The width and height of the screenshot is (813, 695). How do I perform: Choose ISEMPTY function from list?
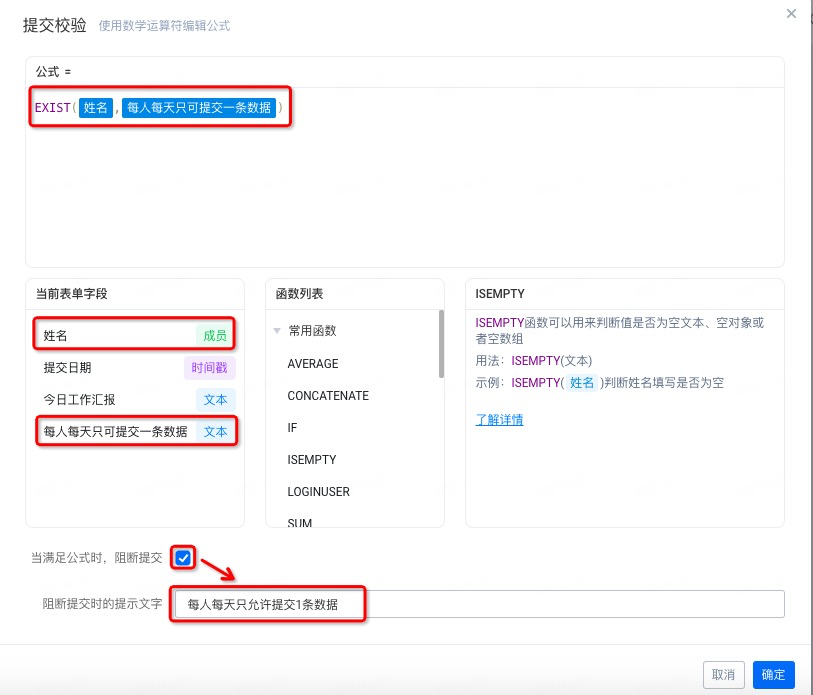point(312,460)
